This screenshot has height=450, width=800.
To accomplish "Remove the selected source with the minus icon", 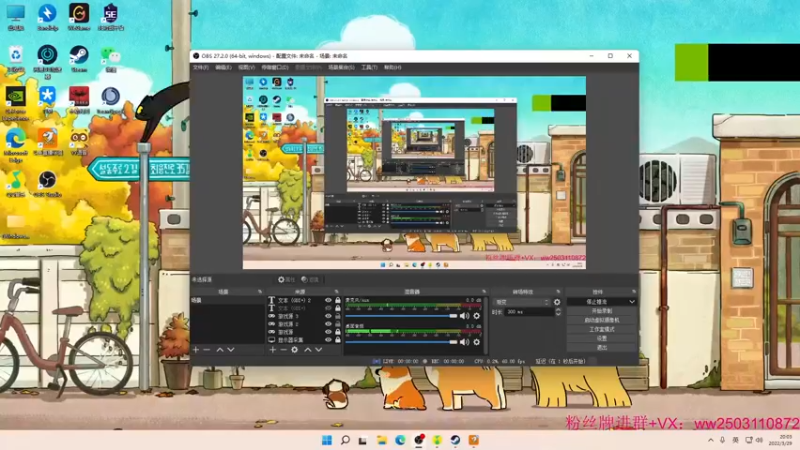I will [283, 350].
